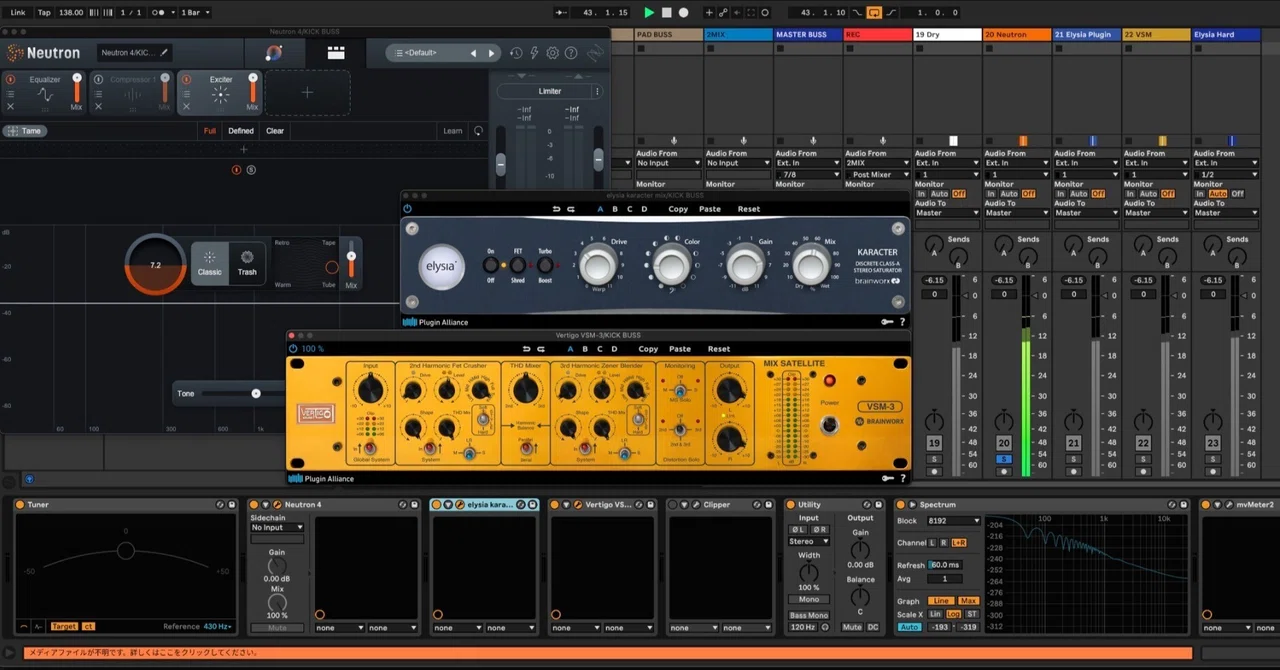Open Neutron 4 Sidechain No Input dropdown
This screenshot has width=1280, height=670.
click(277, 527)
